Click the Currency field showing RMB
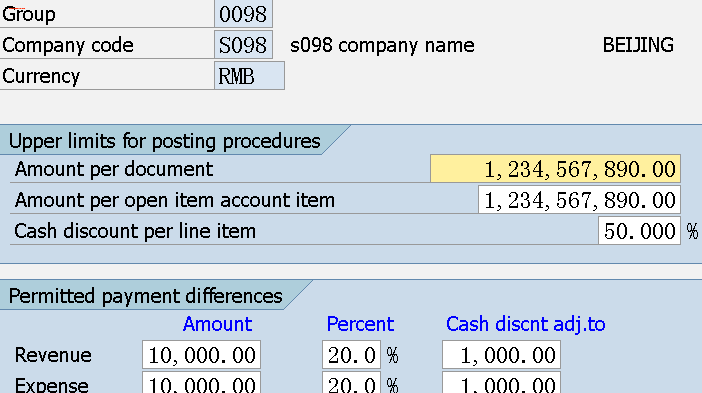 tap(249, 76)
